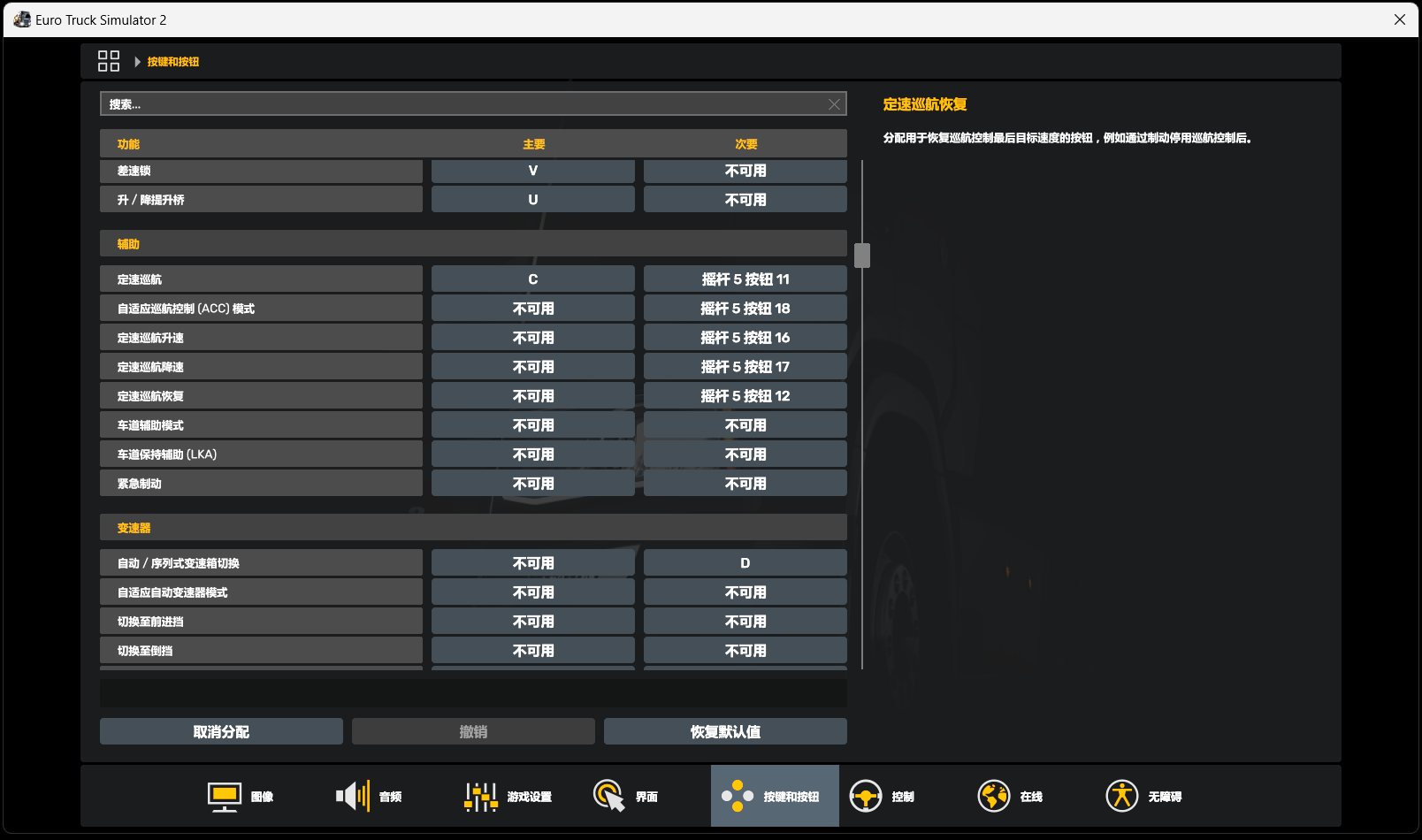Screen dimensions: 1422x840
Task: Select primary key C for 定速巡航
Action: click(x=532, y=279)
